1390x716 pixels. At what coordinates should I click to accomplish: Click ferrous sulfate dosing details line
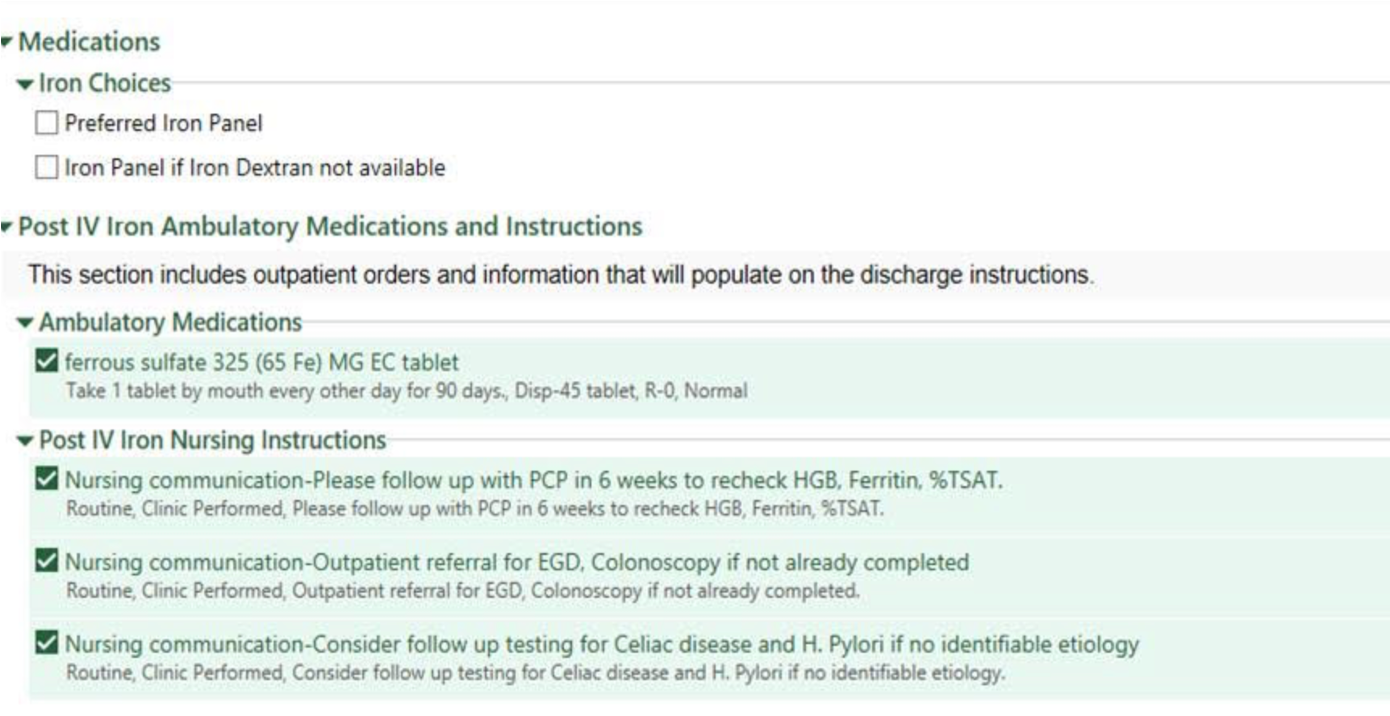point(406,391)
